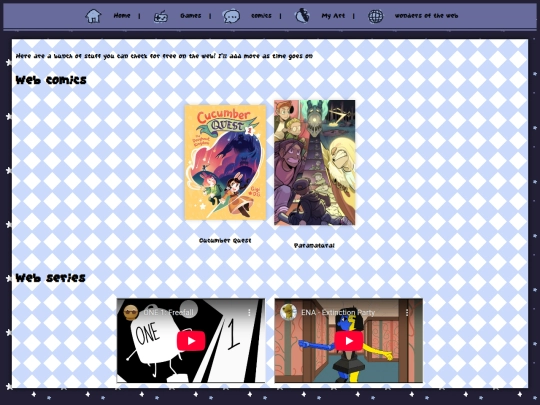Open ONE 1: Freefall video title link

168,312
